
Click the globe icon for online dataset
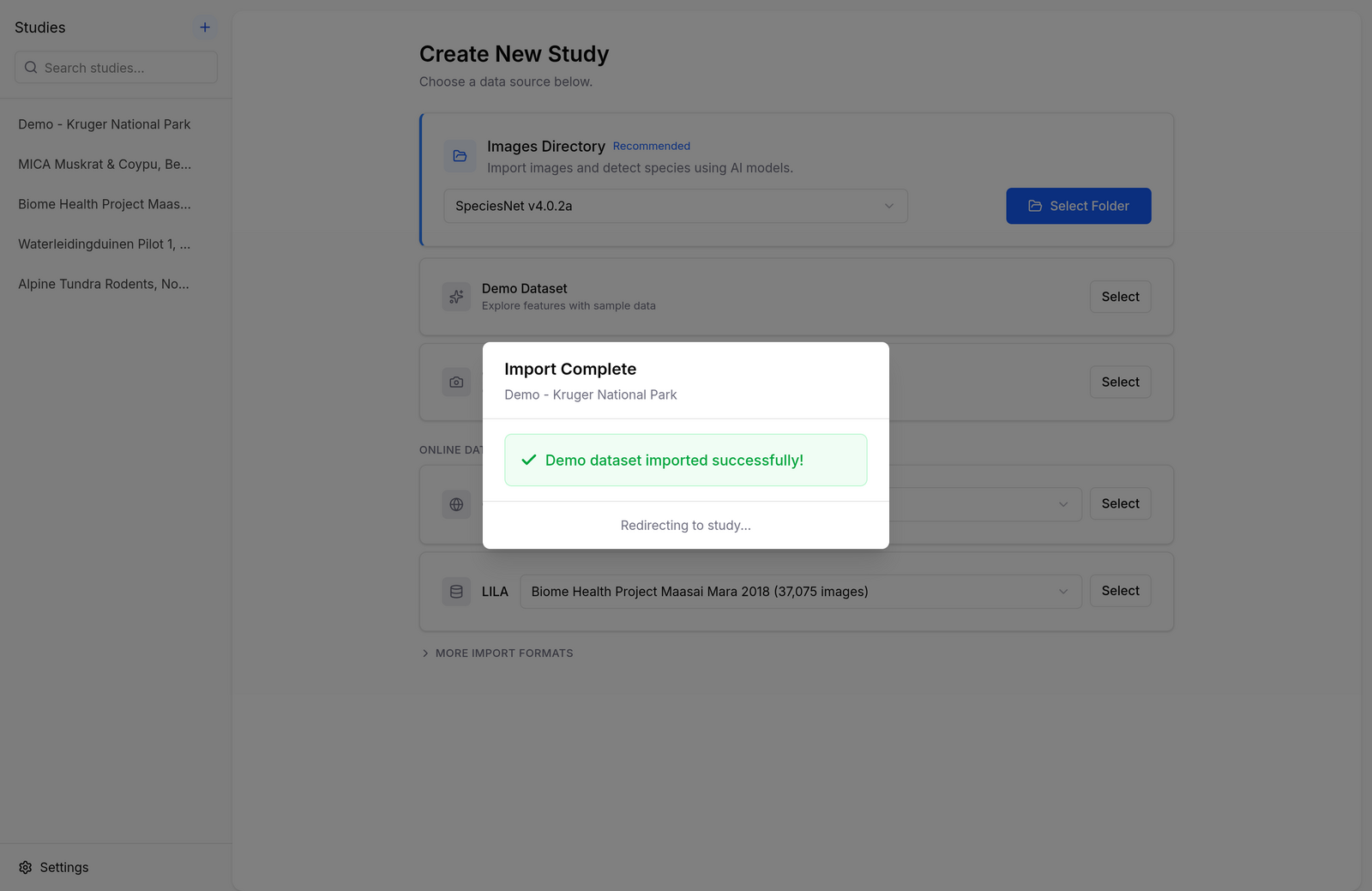point(456,504)
